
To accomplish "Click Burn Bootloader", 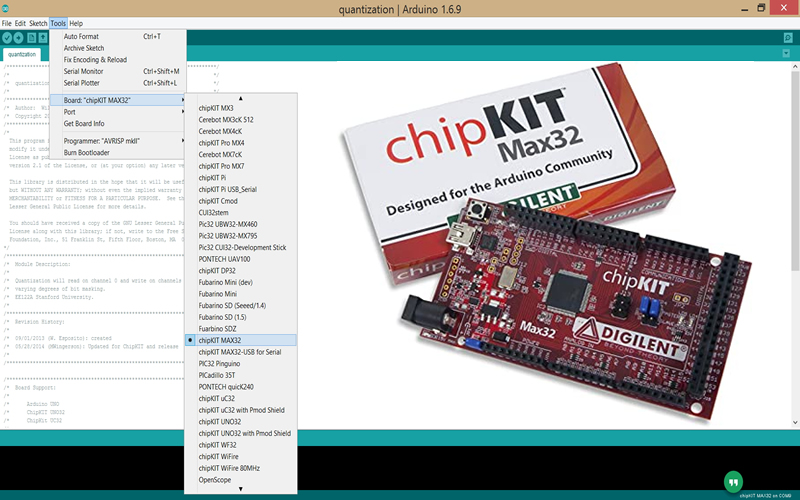I will [x=118, y=153].
